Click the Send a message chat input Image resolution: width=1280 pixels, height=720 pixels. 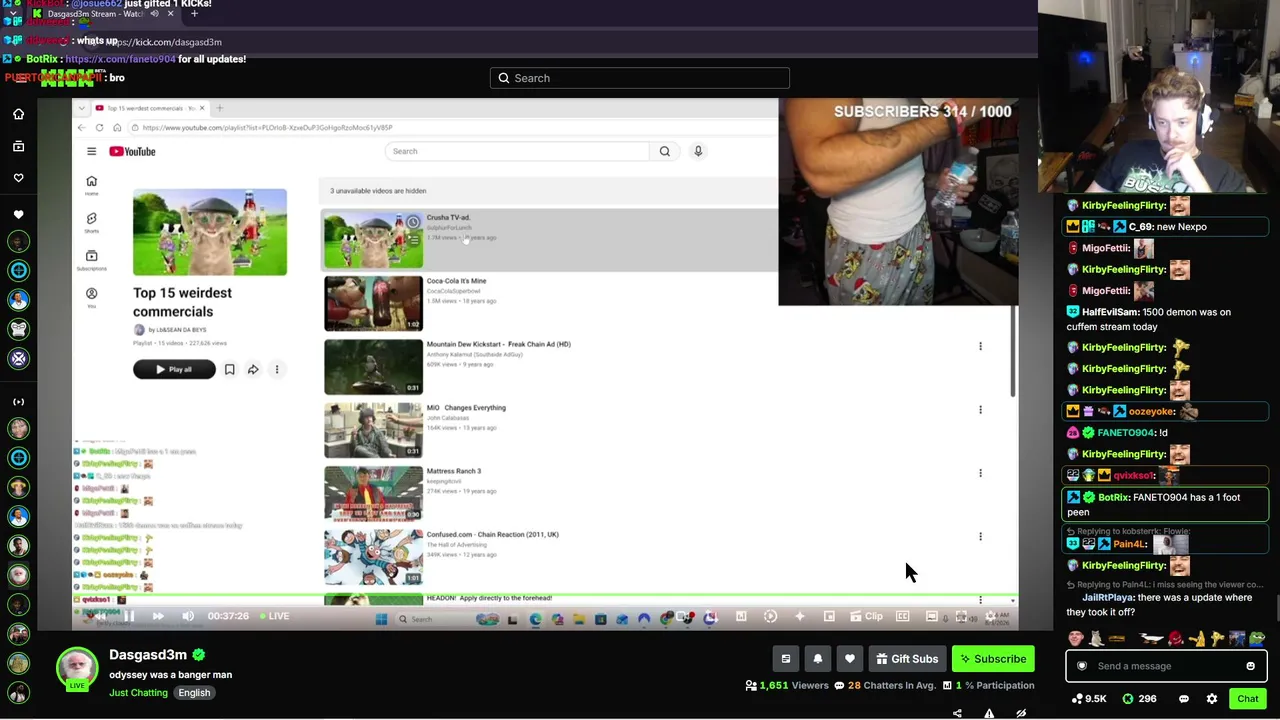coord(1166,666)
